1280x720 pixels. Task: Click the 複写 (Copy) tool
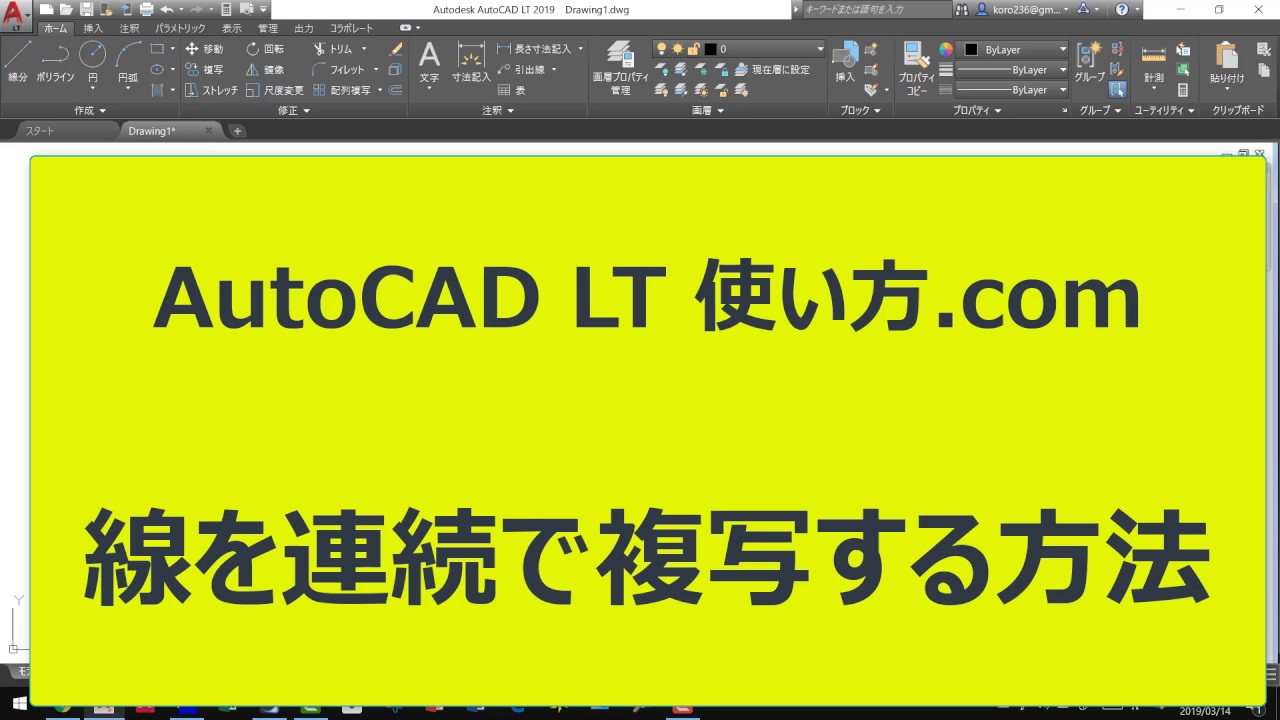coord(205,69)
